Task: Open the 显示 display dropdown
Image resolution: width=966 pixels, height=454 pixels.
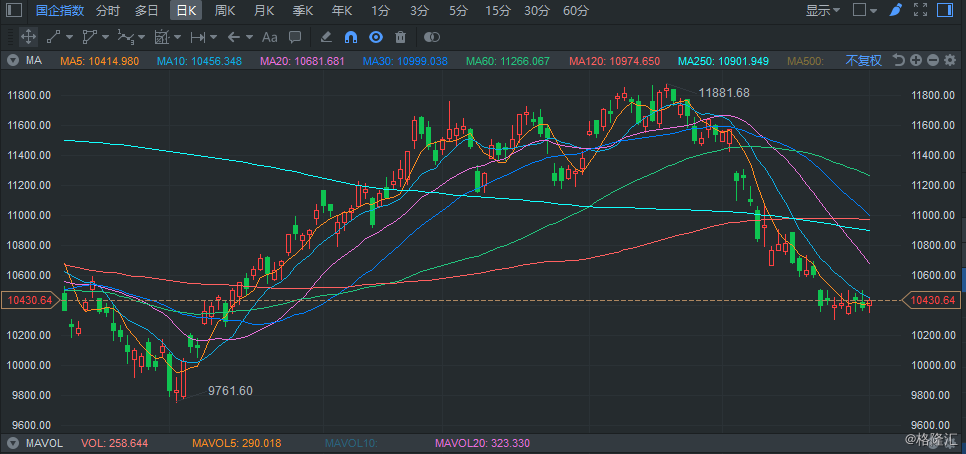Action: tap(823, 10)
